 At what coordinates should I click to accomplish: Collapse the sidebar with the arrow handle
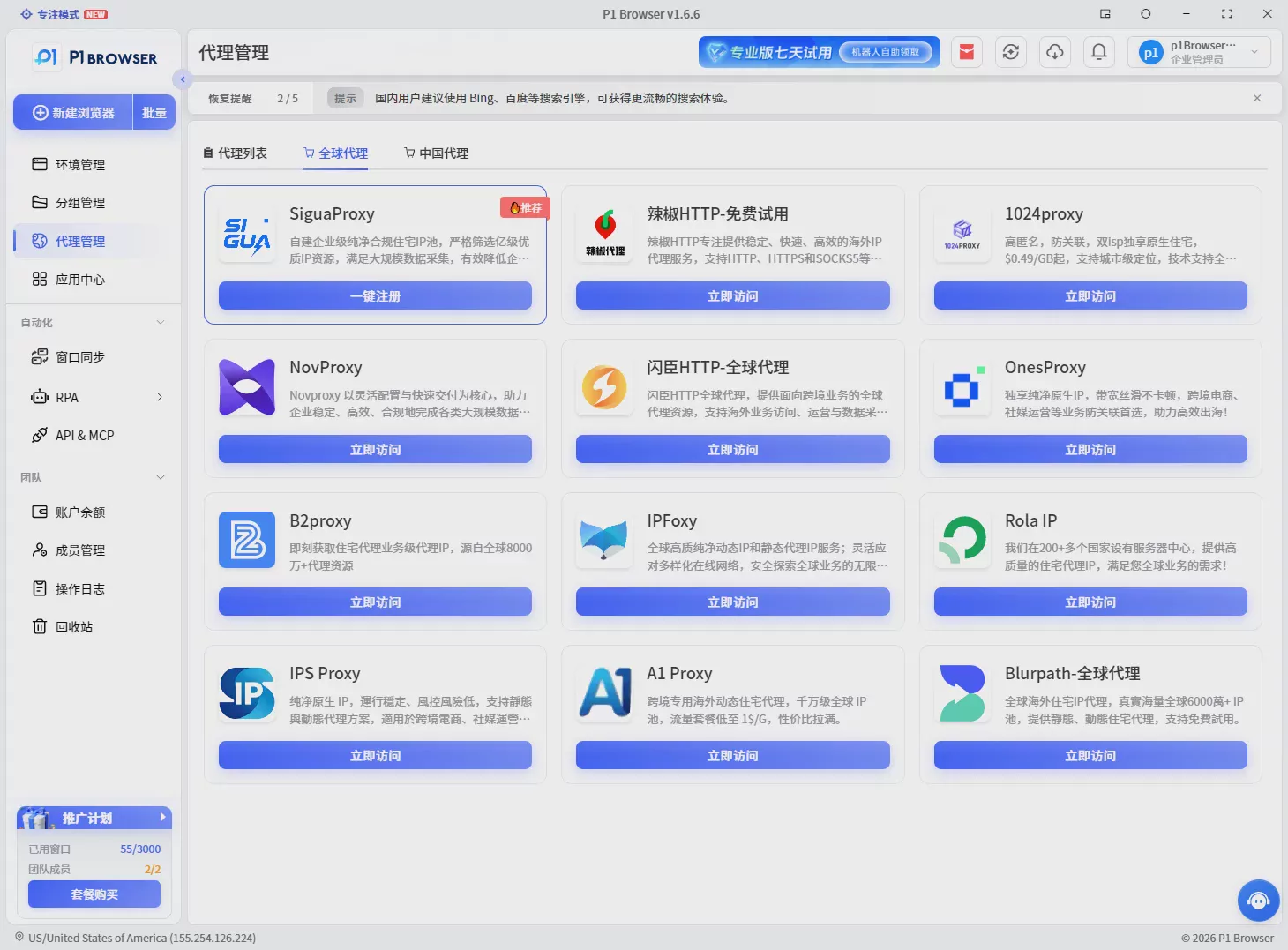click(x=182, y=79)
